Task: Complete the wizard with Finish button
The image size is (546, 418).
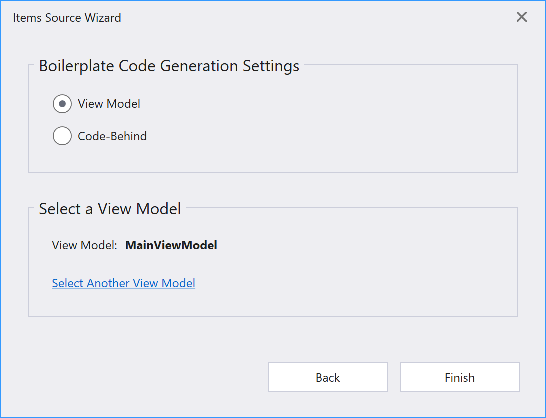Action: click(x=460, y=377)
